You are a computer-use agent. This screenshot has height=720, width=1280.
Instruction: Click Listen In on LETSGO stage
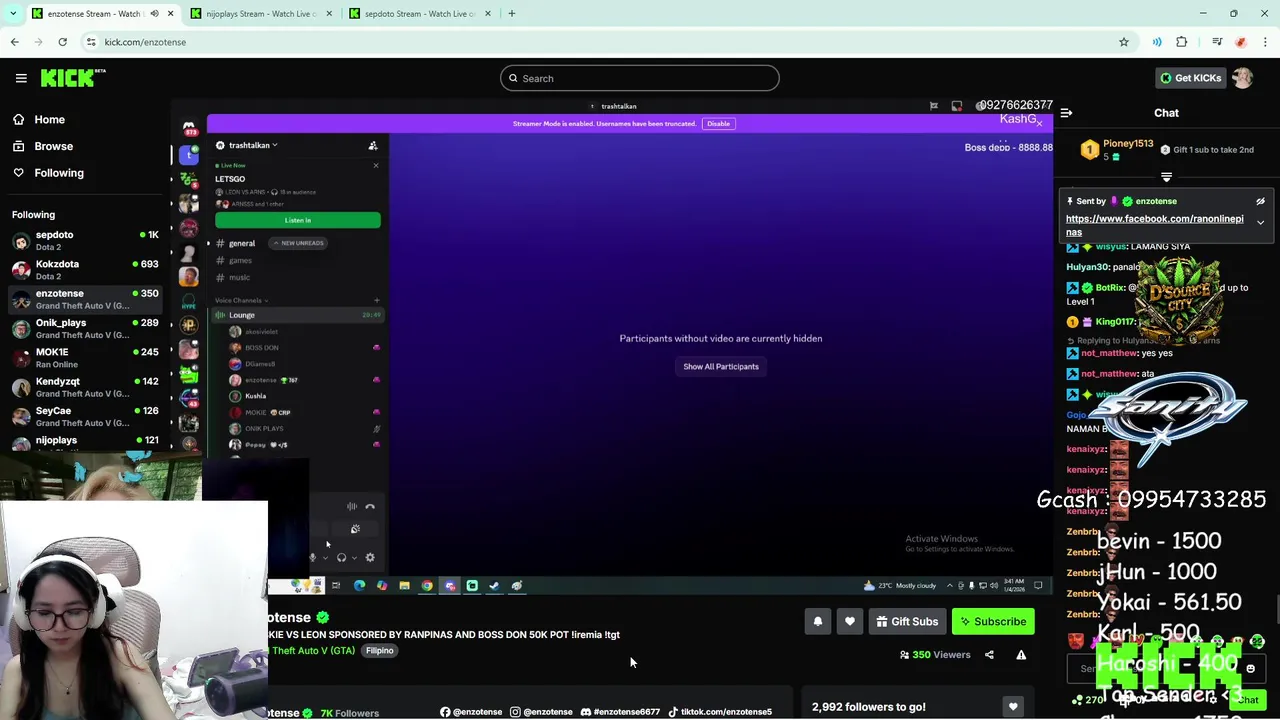click(x=297, y=220)
